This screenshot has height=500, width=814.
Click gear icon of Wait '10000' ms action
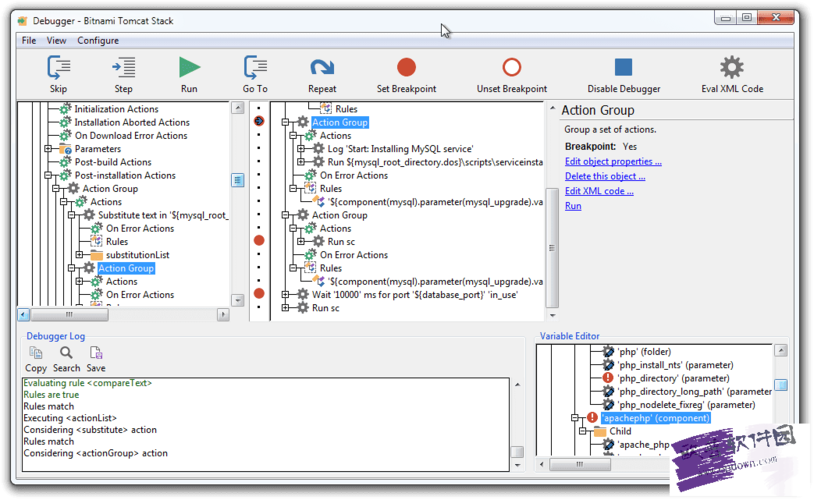coord(303,294)
